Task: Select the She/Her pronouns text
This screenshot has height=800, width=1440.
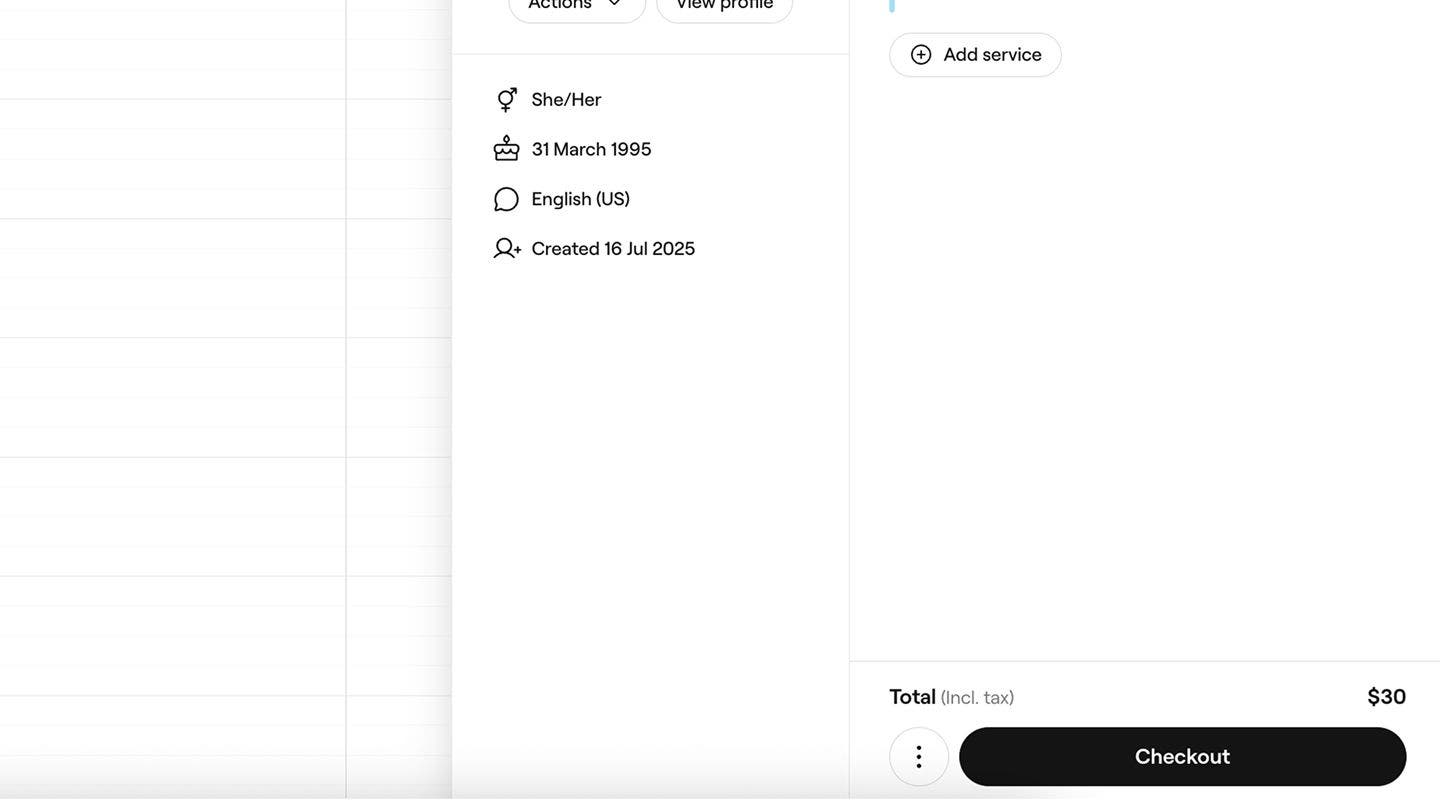Action: (x=566, y=99)
